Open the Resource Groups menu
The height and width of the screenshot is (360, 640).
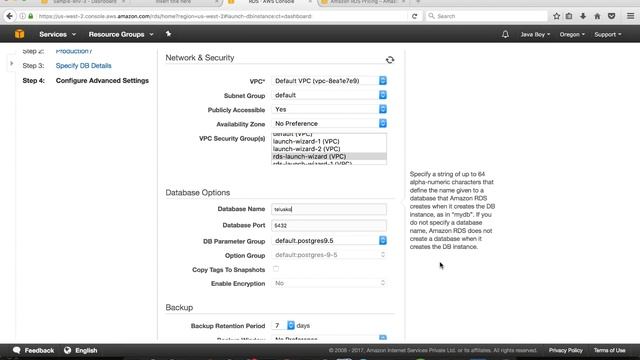(x=121, y=34)
